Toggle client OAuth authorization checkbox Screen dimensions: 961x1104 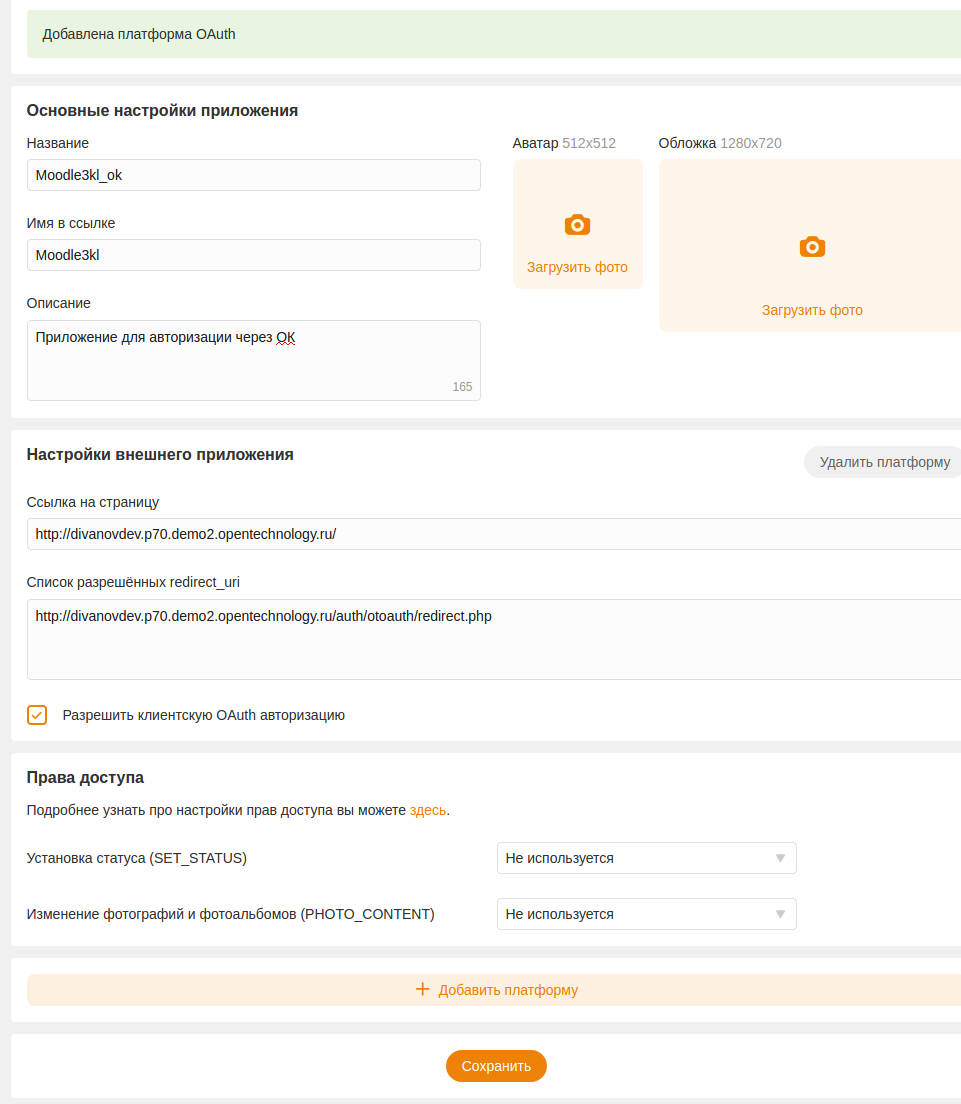[37, 715]
